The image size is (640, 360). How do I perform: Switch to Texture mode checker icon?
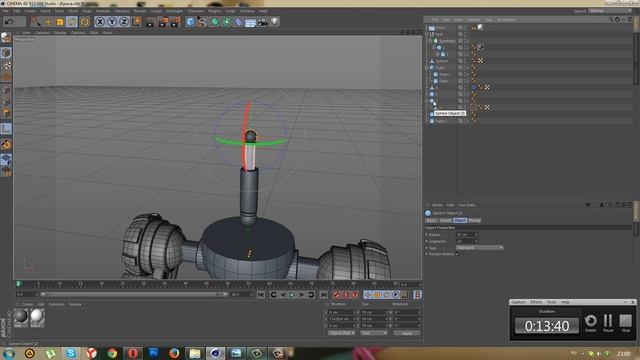point(6,65)
